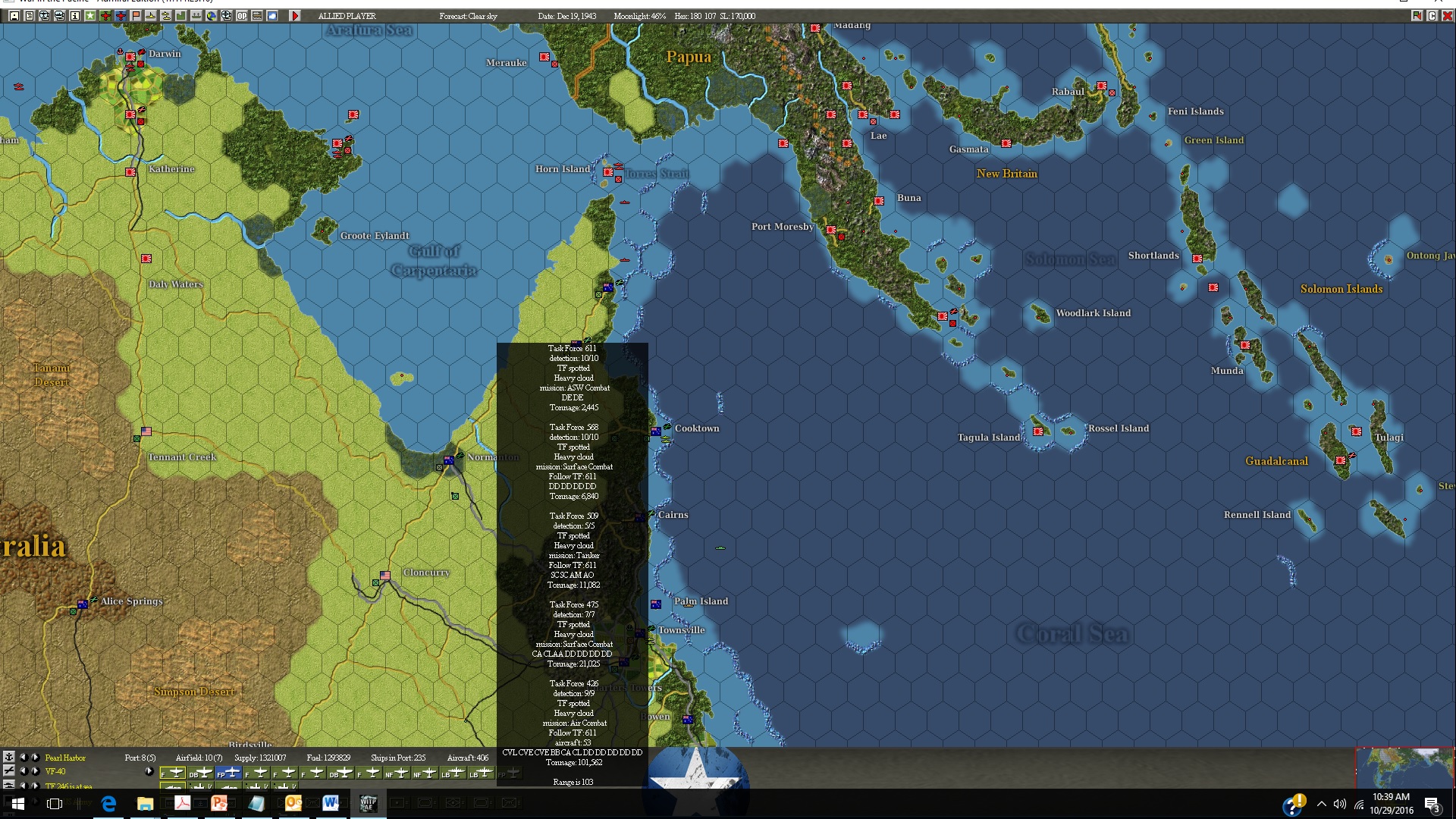Select the Japanese base flag at Munda
Screen dimensions: 1456x819
(1245, 345)
